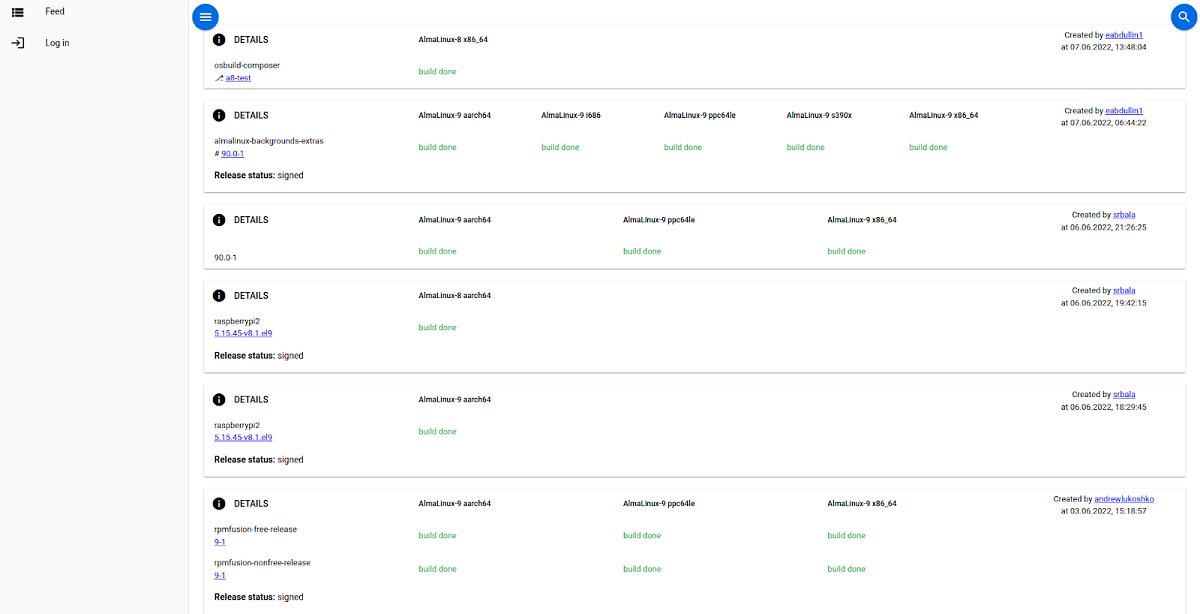Select Log in from the sidebar
This screenshot has width=1200, height=614.
(x=56, y=42)
